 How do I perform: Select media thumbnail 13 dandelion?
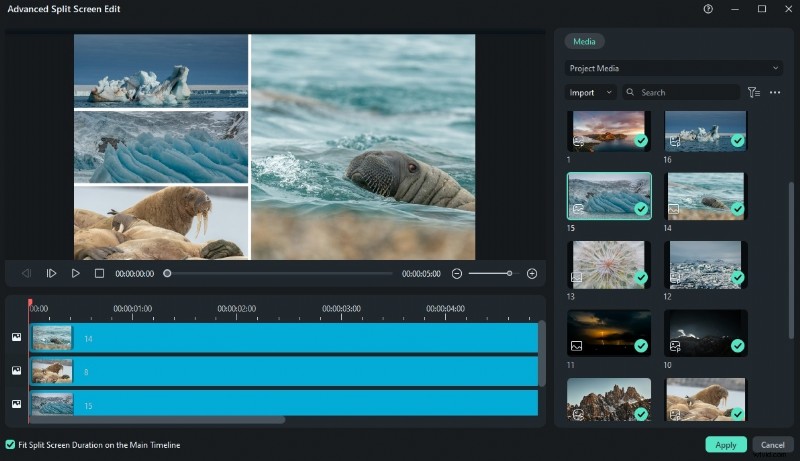point(609,264)
